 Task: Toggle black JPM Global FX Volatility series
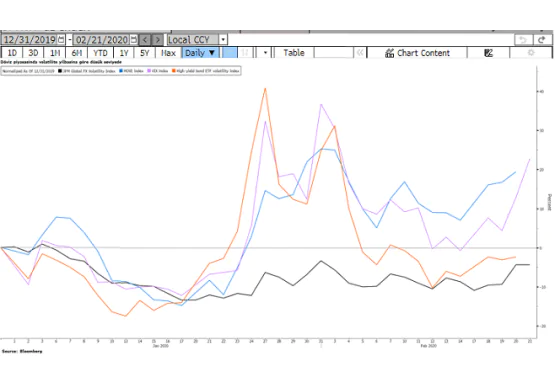pos(87,71)
